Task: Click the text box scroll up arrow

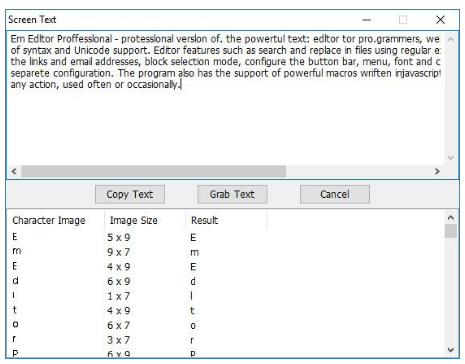Action: pyautogui.click(x=451, y=39)
